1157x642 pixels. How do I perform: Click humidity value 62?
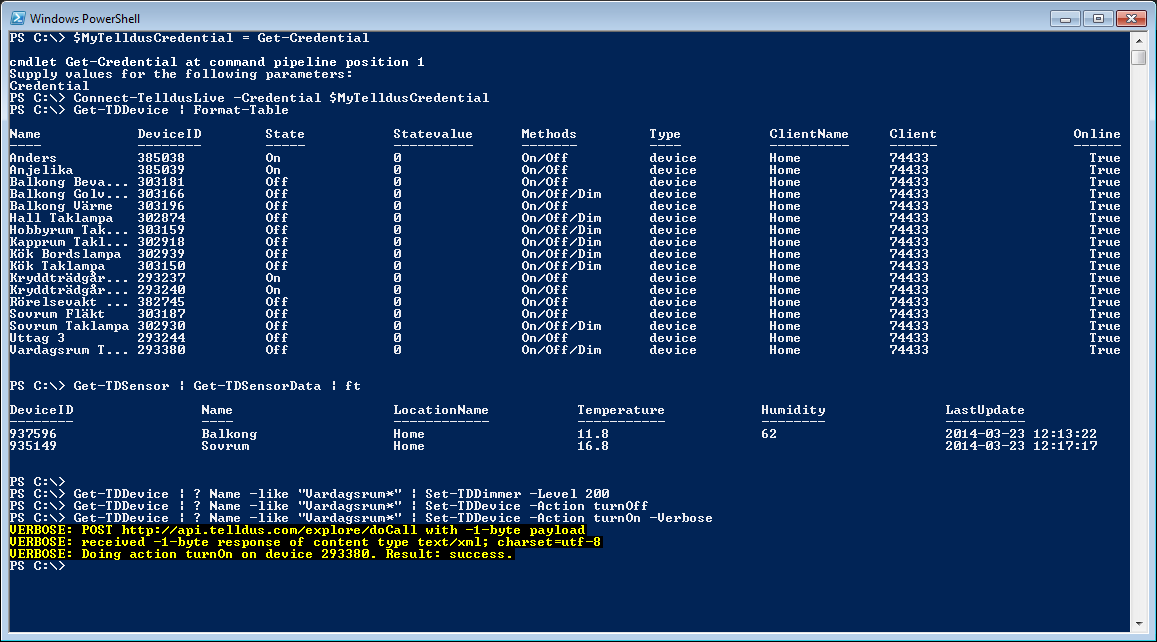769,434
